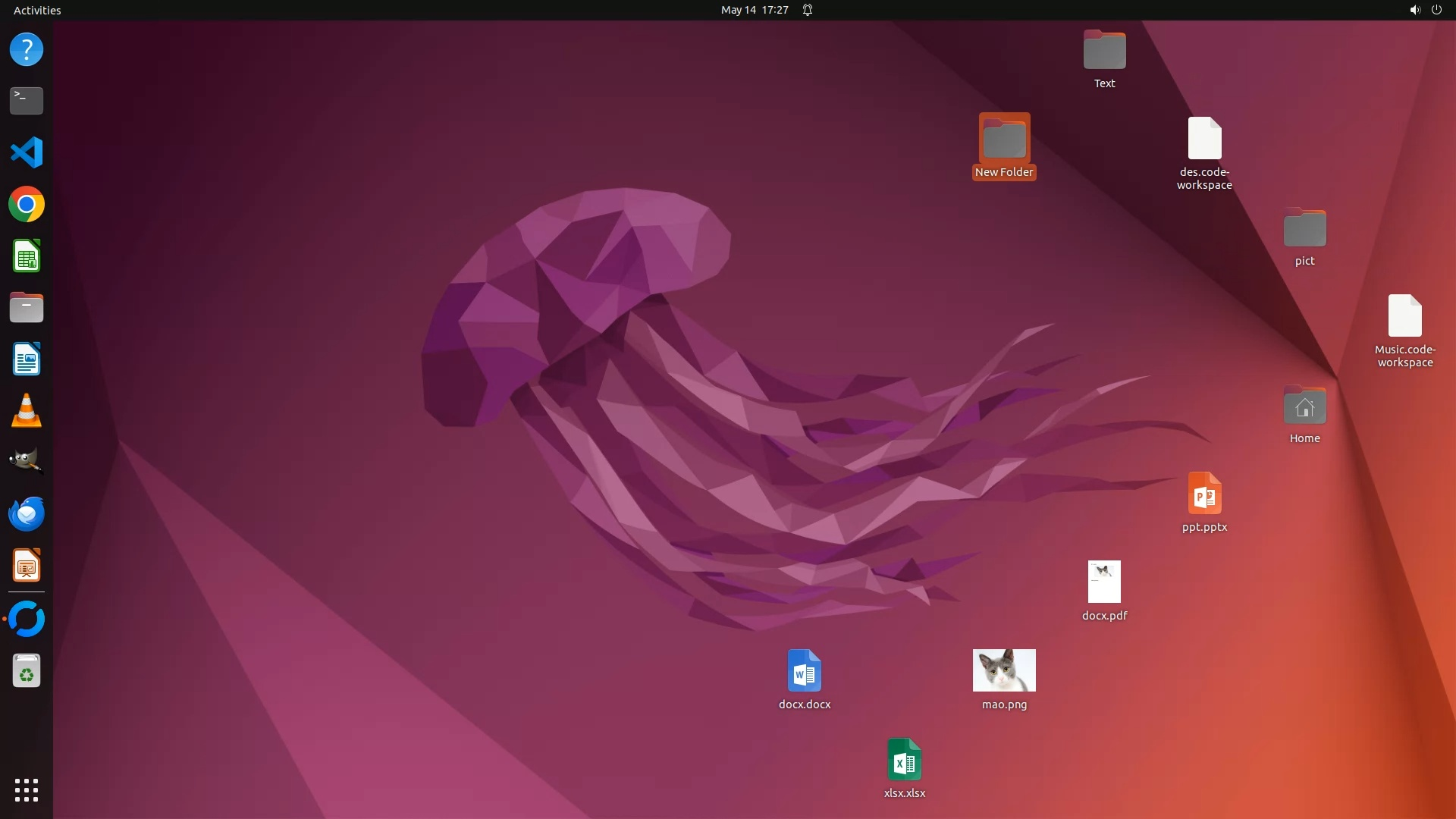
Task: Launch Google Chrome from the dock
Action: tap(27, 205)
